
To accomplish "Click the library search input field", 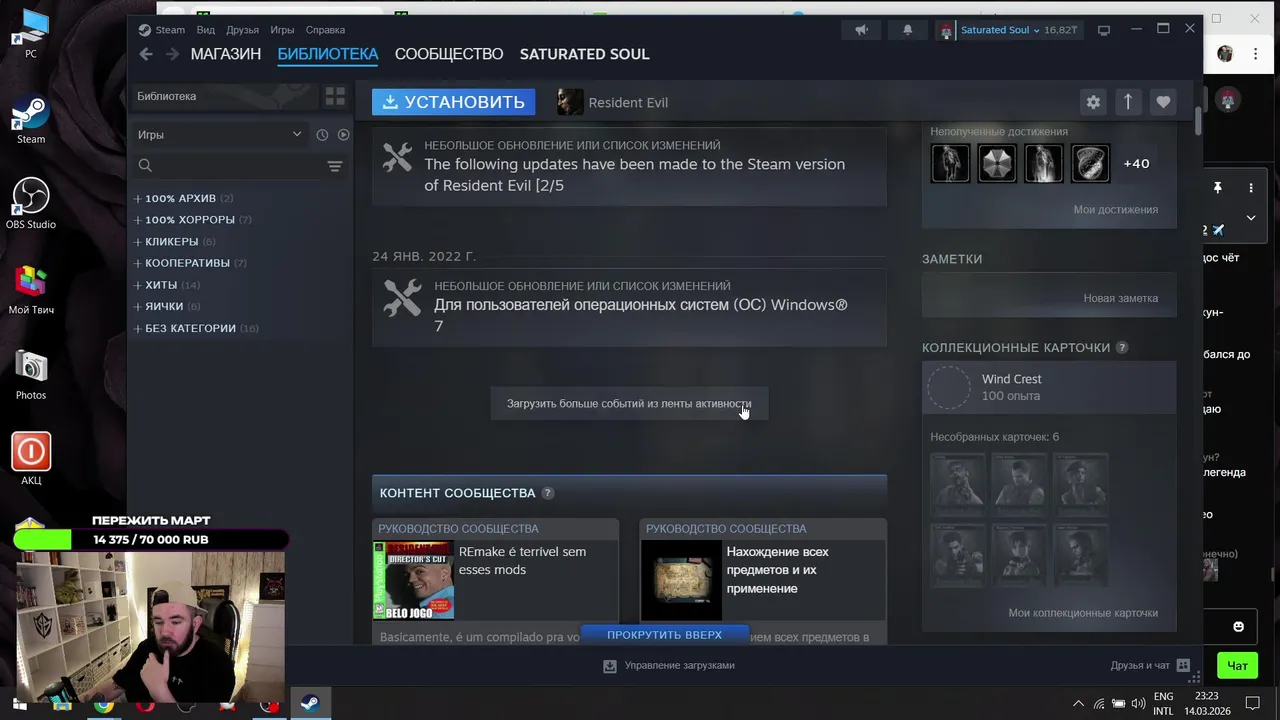I will pos(238,166).
